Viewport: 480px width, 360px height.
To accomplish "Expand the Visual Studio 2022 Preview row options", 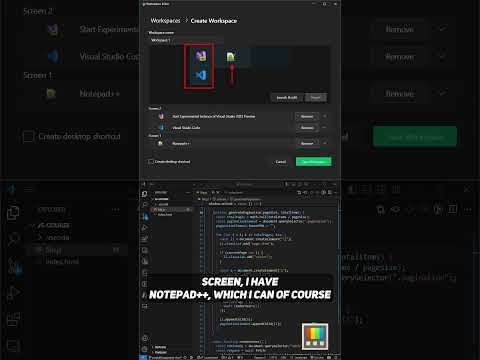I will [325, 116].
